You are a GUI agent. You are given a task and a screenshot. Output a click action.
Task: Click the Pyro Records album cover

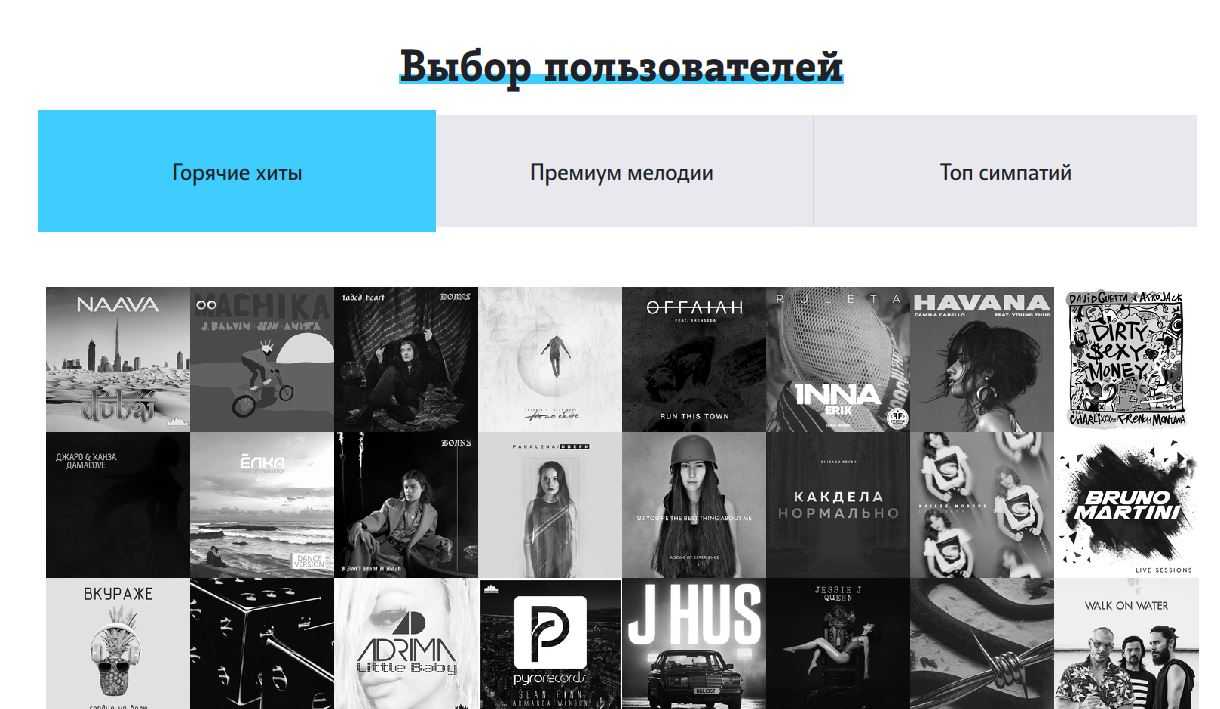(x=550, y=643)
